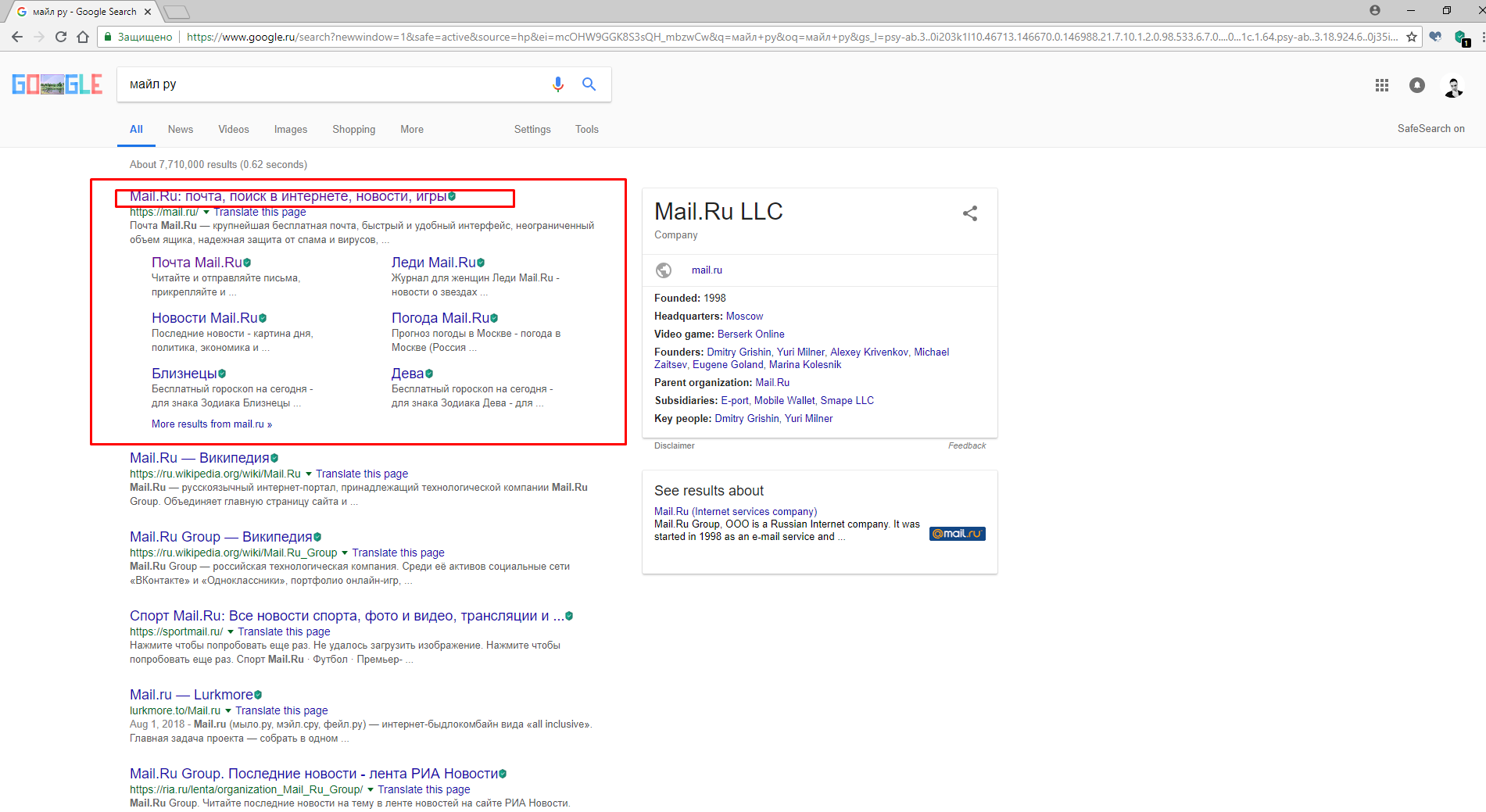Open the Mobile Wallet subsidiary link
The height and width of the screenshot is (812, 1486).
[784, 401]
